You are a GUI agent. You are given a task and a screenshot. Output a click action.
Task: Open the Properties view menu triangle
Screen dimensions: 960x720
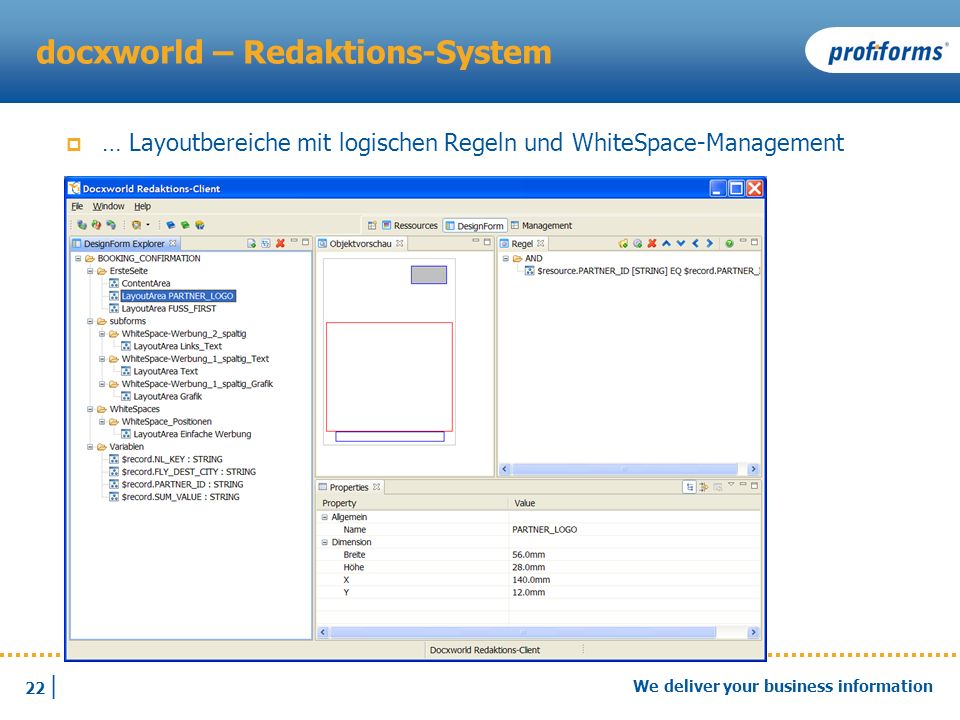[x=731, y=485]
